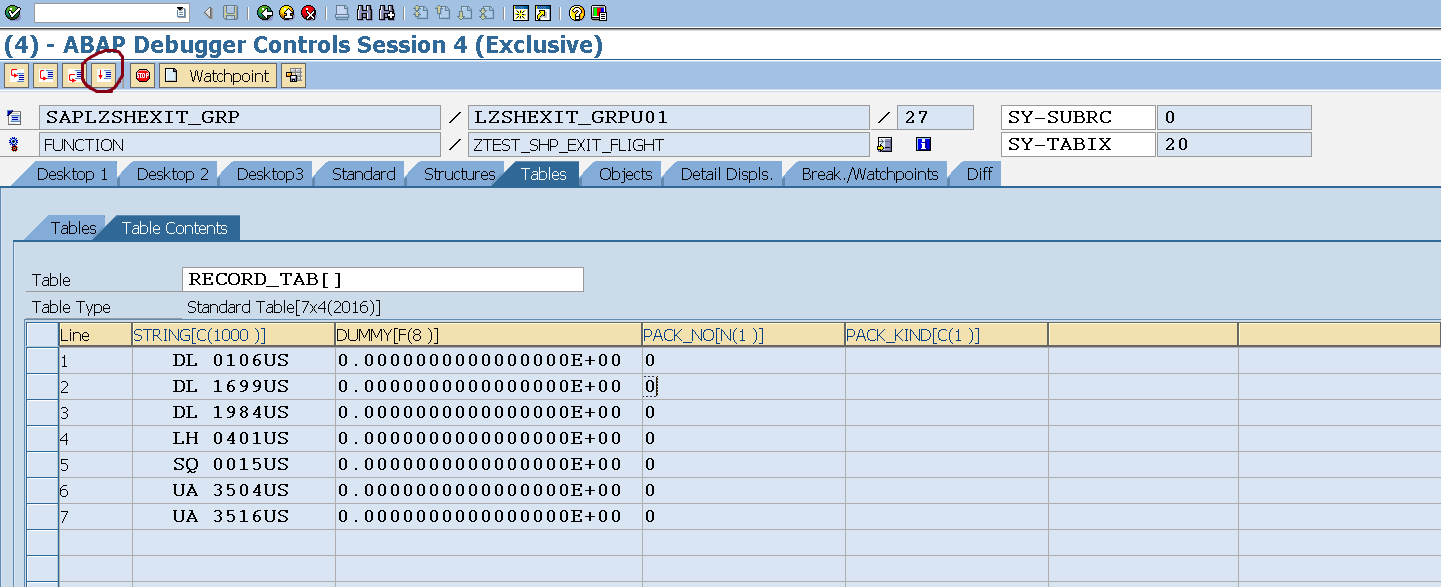
Task: Click the SAPLZSHEXIT_GRP program field
Action: pyautogui.click(x=240, y=117)
